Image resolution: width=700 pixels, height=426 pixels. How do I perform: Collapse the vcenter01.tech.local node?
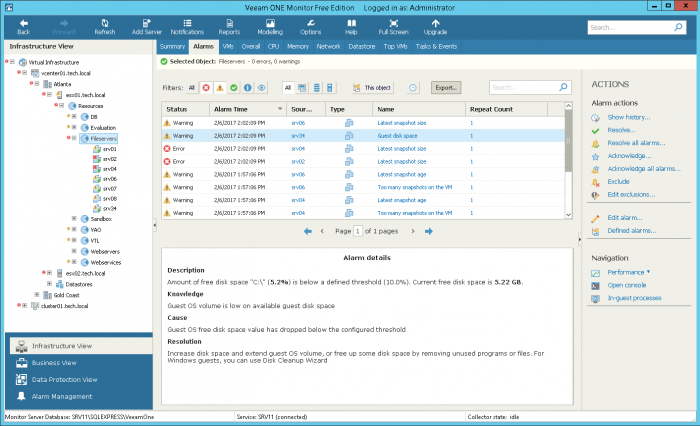tap(25, 72)
